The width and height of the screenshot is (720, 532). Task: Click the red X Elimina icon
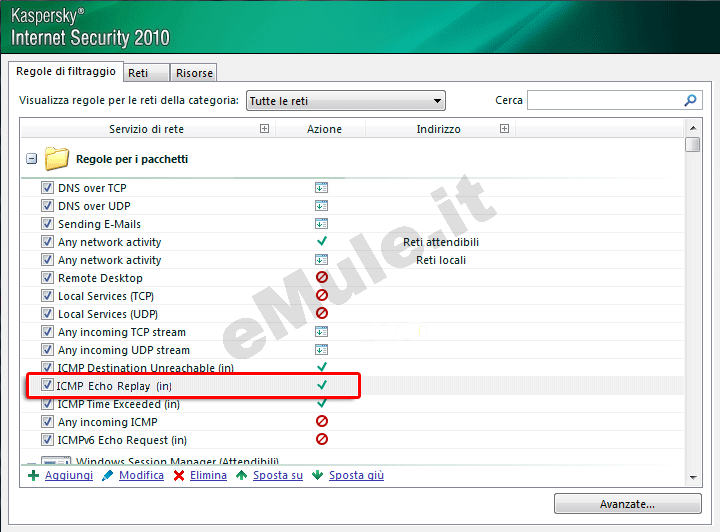179,476
